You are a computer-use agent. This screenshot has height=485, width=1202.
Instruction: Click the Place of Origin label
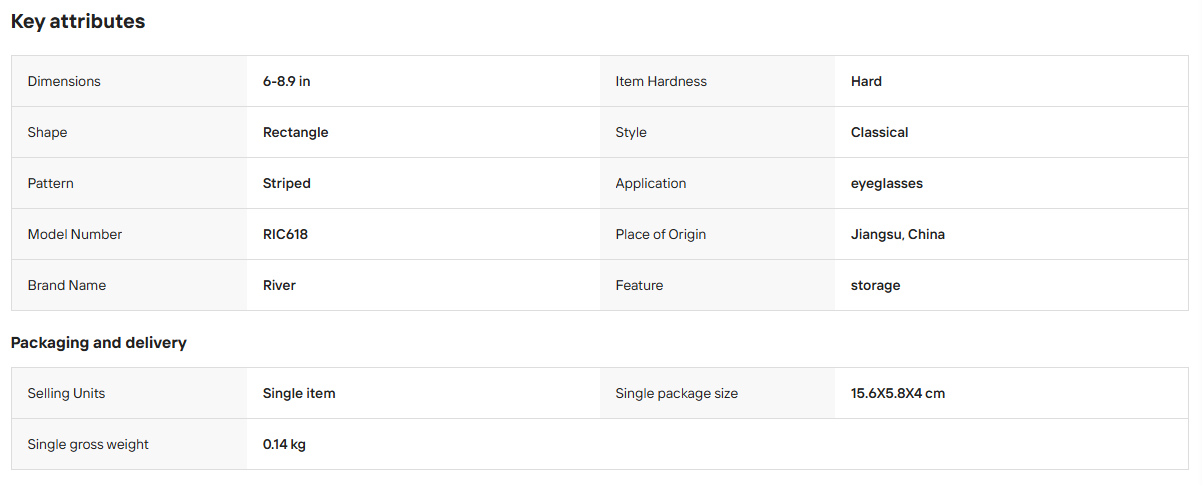tap(661, 234)
